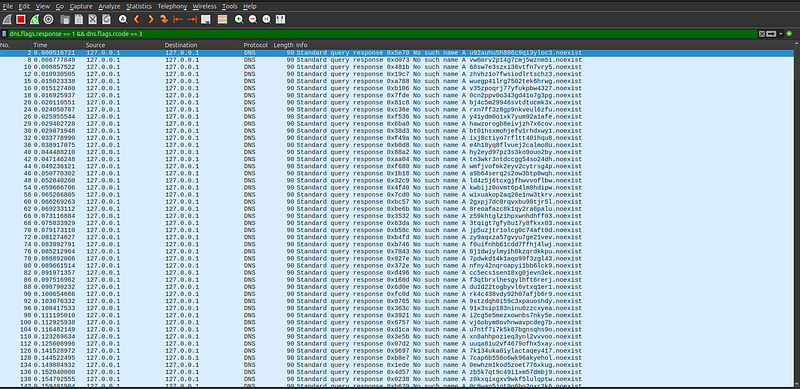Viewport: 800px width, 389px height.
Task: Sort by the No. column header
Action: pyautogui.click(x=15, y=45)
